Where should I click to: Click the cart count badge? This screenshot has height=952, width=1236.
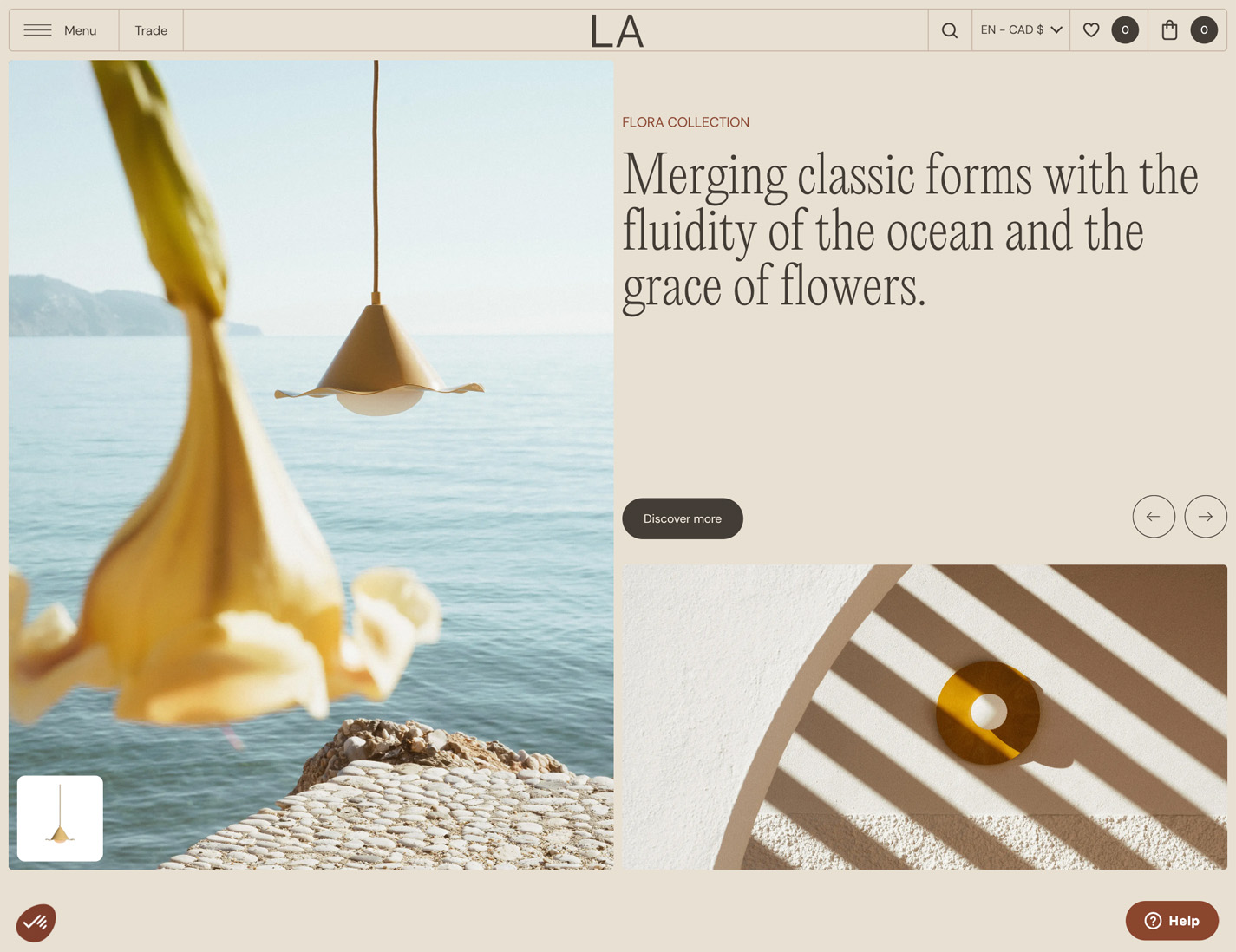click(1204, 30)
